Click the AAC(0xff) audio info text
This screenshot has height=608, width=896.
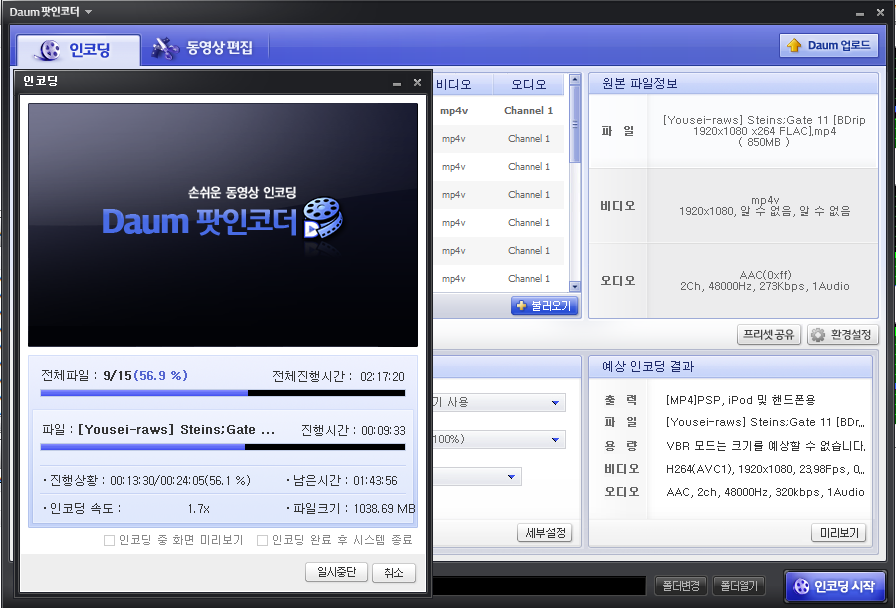pyautogui.click(x=765, y=275)
